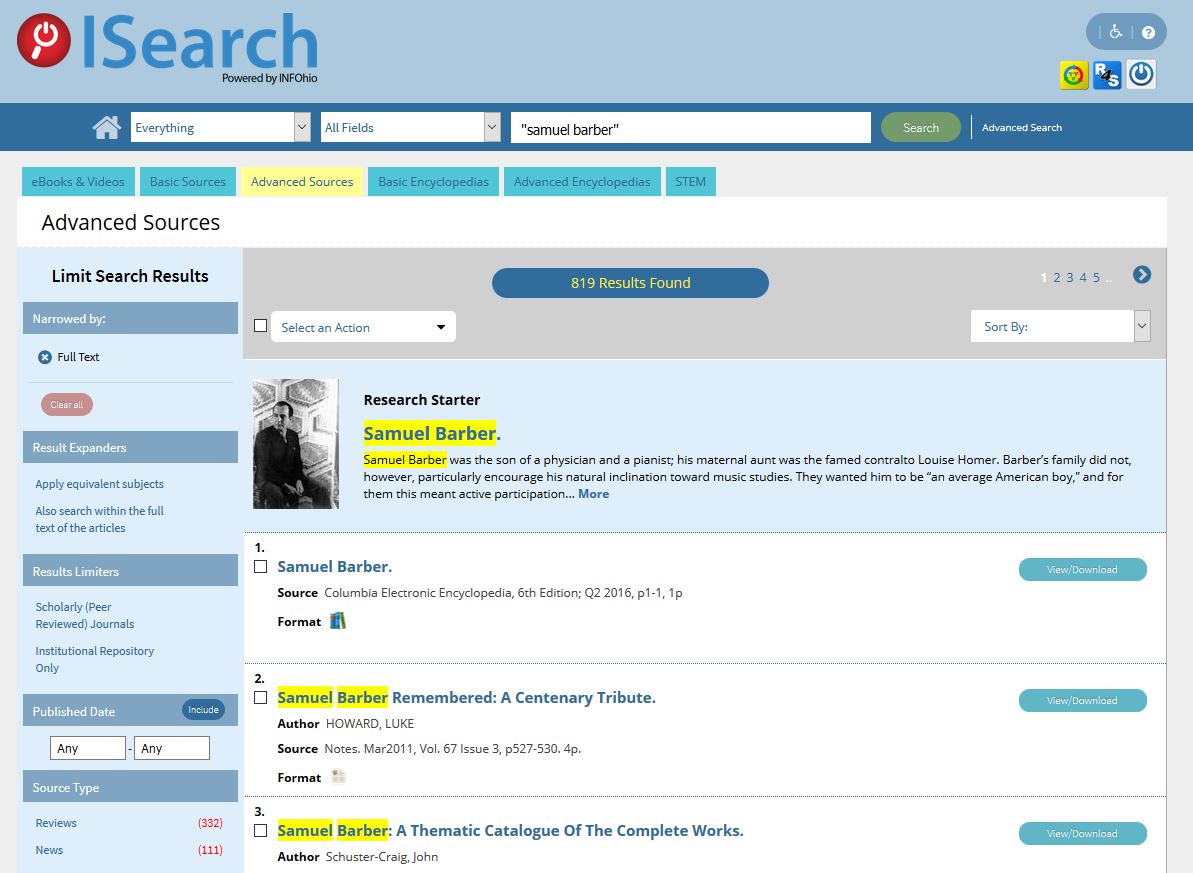Viewport: 1193px width, 873px height.
Task: Click the Source Type section header
Action: click(x=130, y=787)
